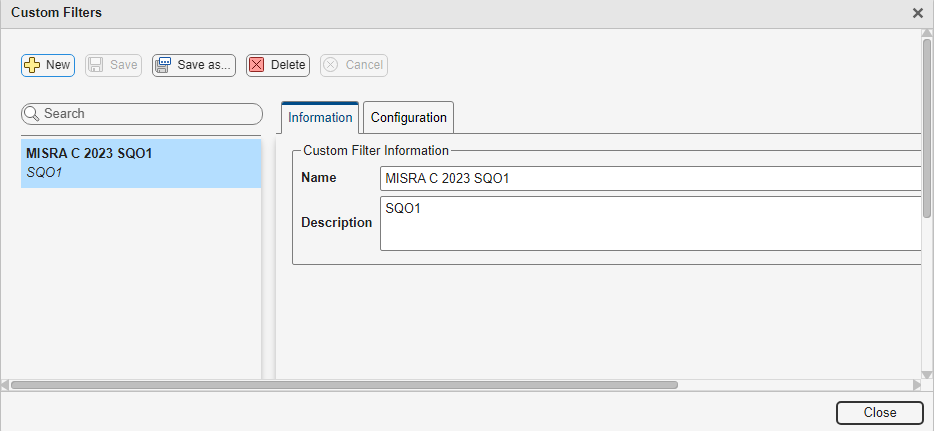The image size is (934, 431).
Task: Click the Name field label
Action: 319,177
